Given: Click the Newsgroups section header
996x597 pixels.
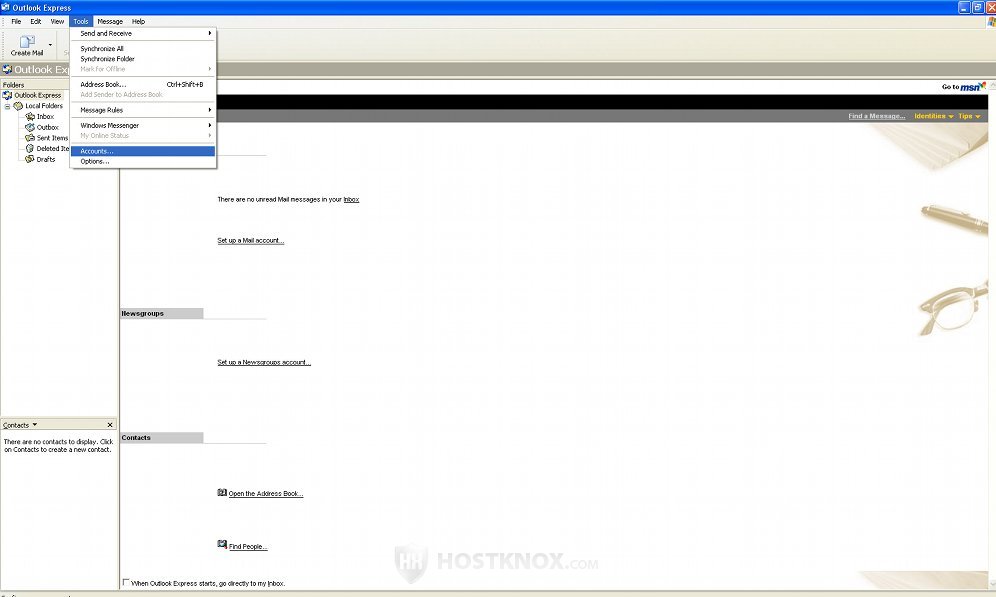Looking at the screenshot, I should tap(162, 313).
